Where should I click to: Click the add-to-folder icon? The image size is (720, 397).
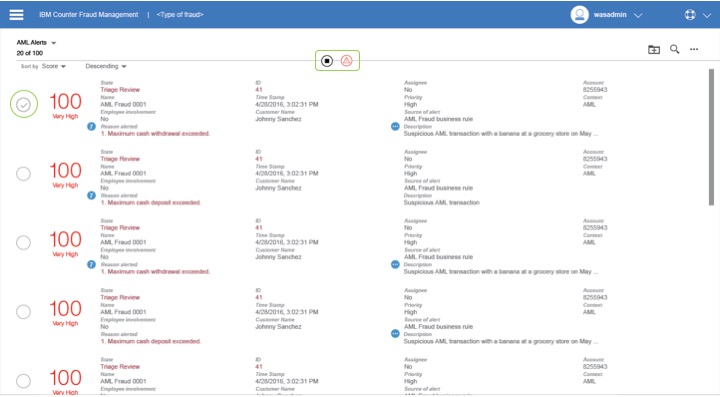(x=654, y=49)
